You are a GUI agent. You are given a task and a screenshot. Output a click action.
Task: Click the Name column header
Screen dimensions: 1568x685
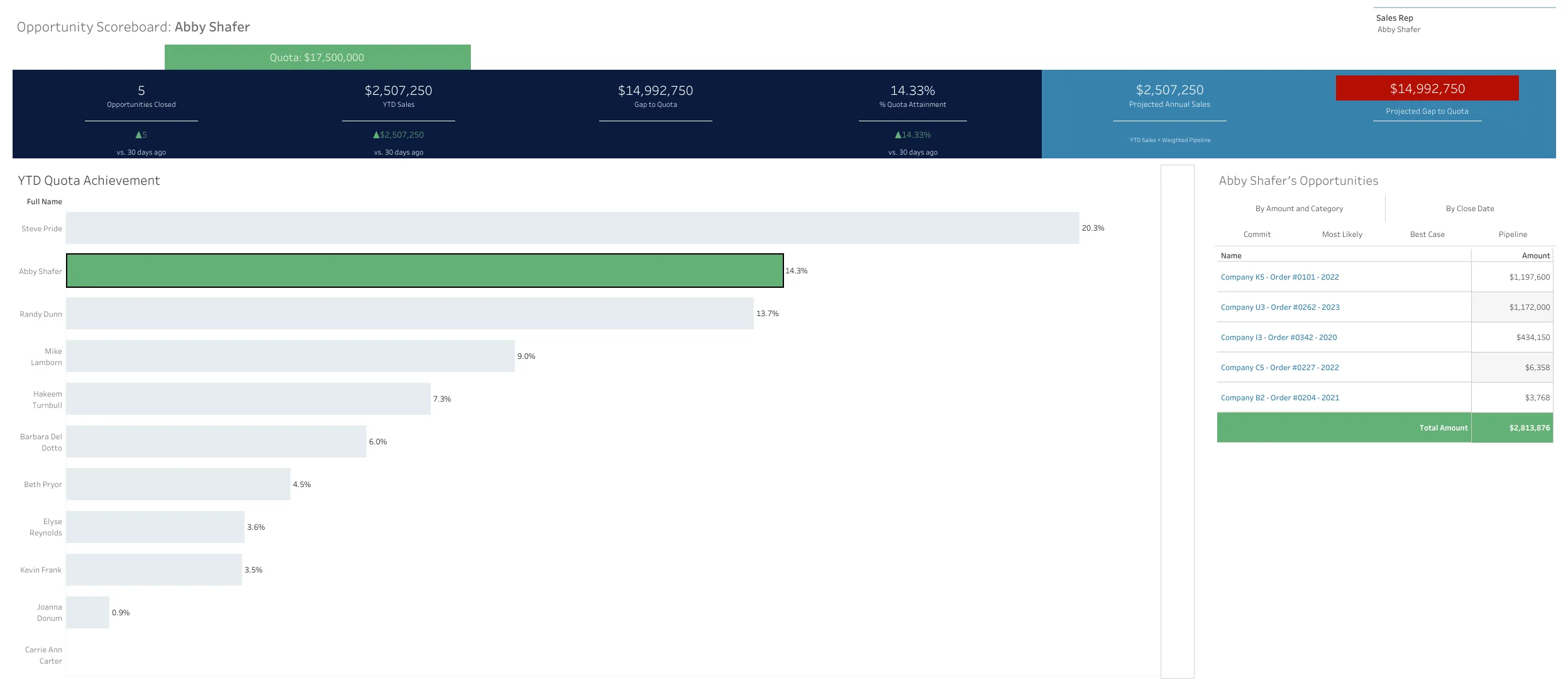[x=1231, y=256]
